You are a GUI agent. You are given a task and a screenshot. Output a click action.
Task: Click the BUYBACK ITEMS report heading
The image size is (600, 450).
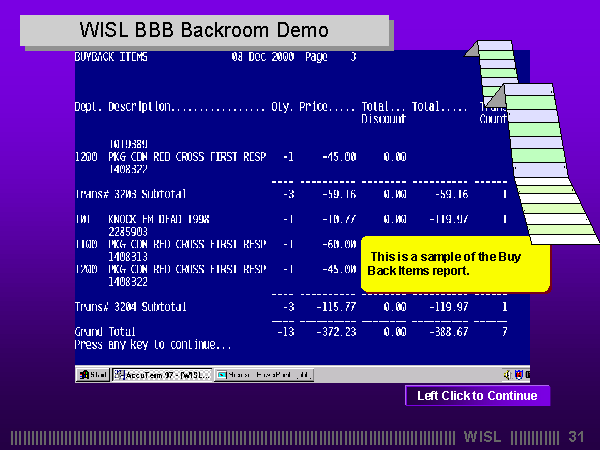click(111, 58)
